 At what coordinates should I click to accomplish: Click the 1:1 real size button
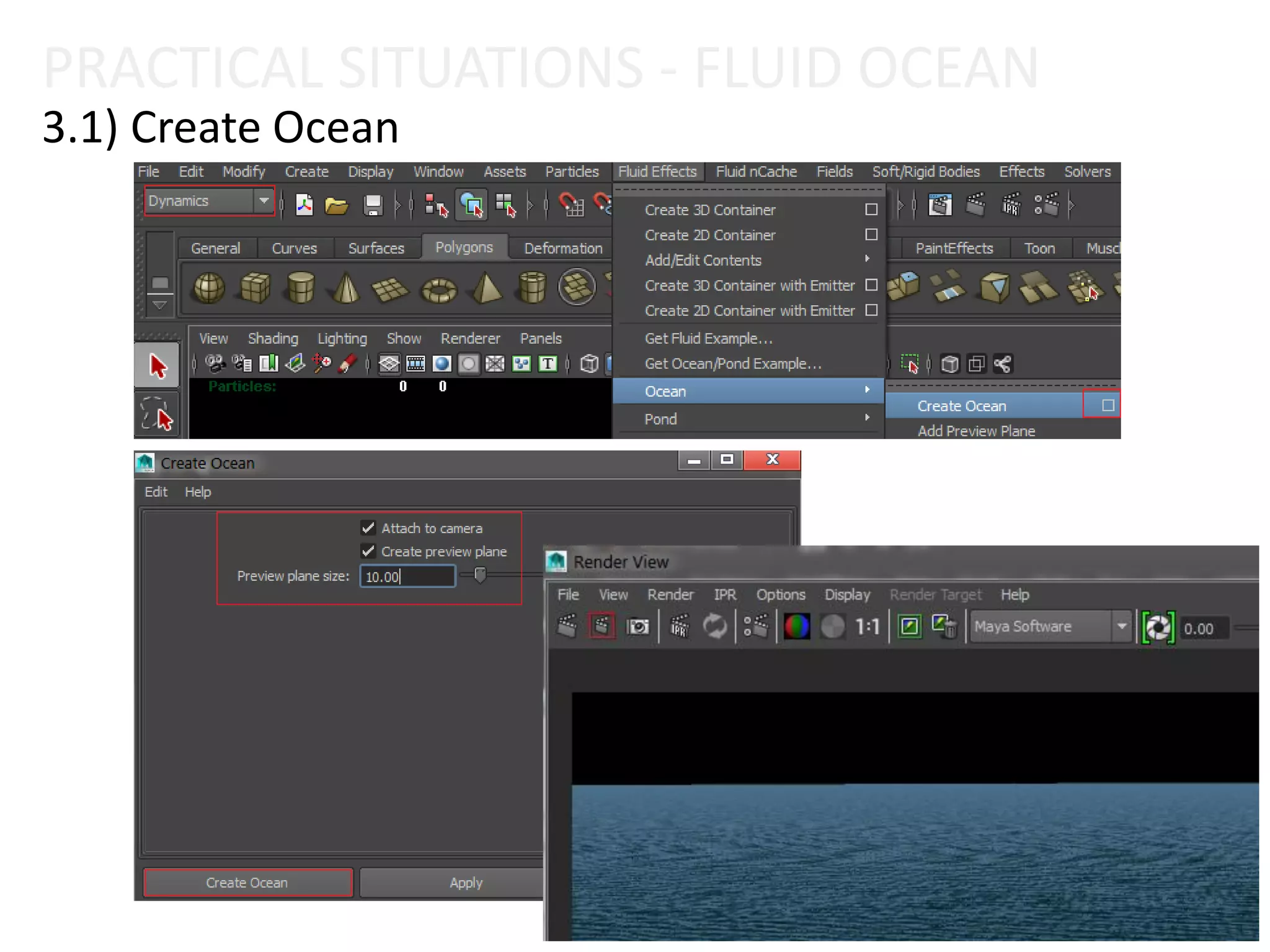point(868,627)
